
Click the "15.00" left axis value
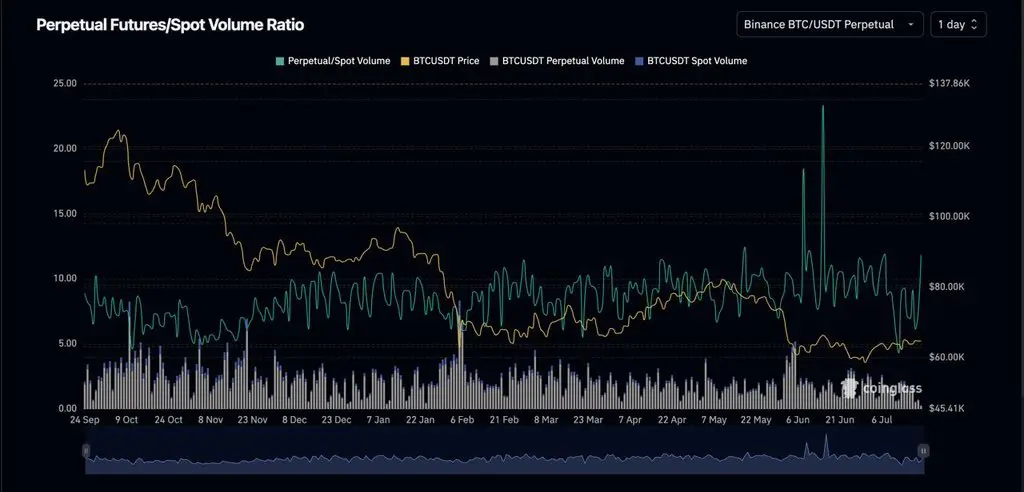(65, 214)
